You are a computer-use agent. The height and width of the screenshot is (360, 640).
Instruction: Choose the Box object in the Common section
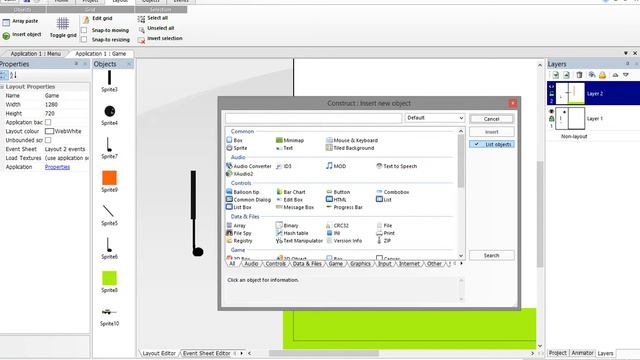tap(235, 140)
